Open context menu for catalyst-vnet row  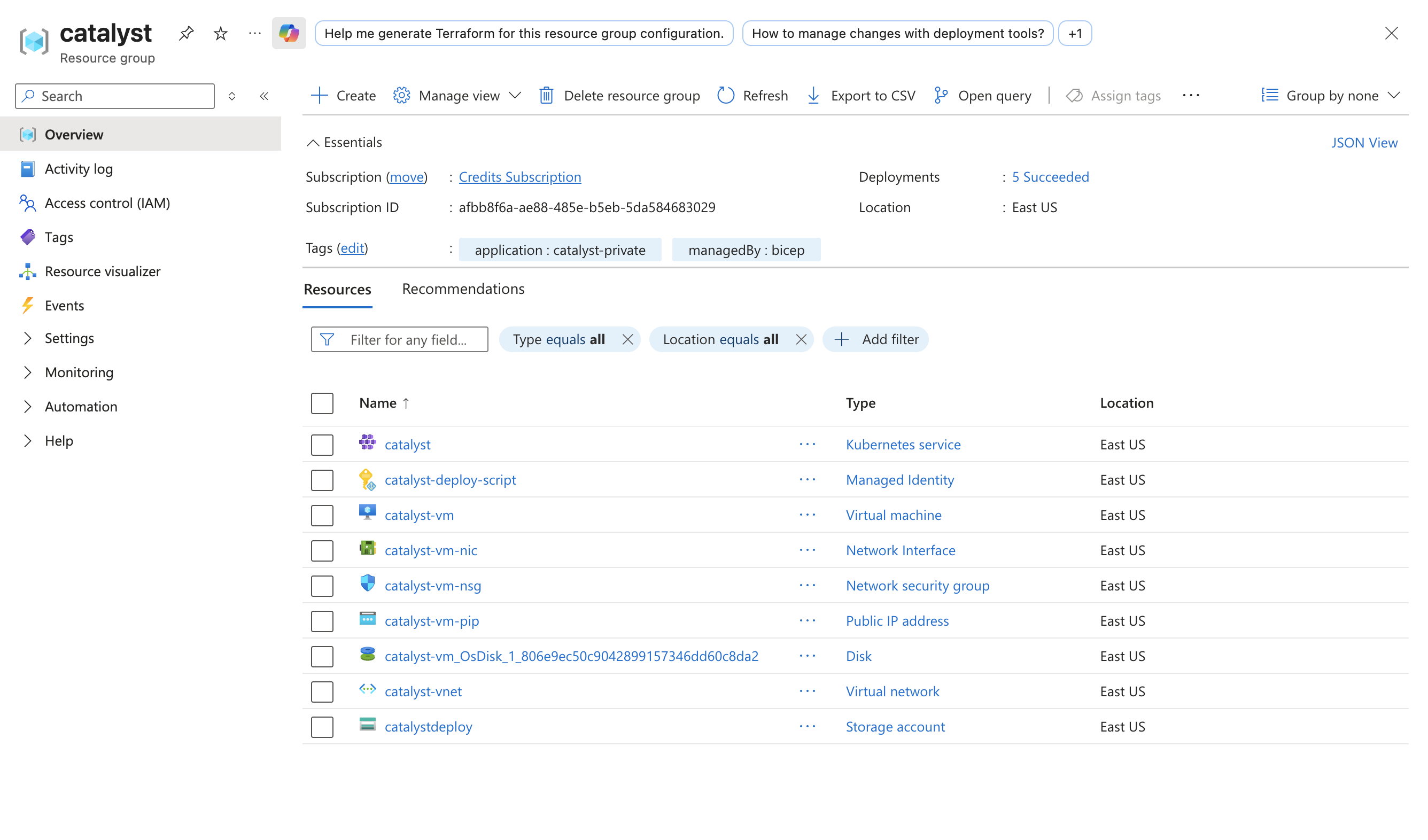(808, 691)
